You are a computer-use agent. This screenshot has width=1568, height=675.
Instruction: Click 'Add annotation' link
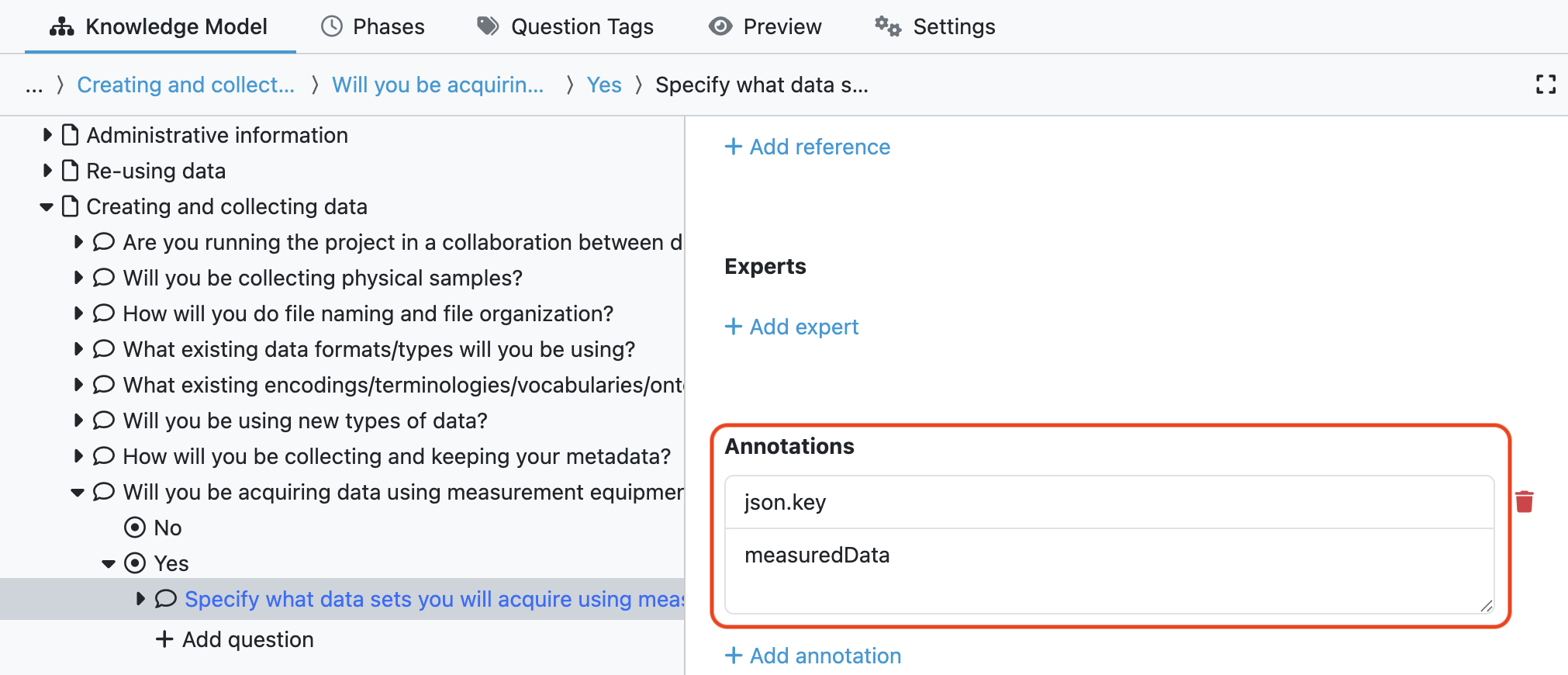[813, 656]
